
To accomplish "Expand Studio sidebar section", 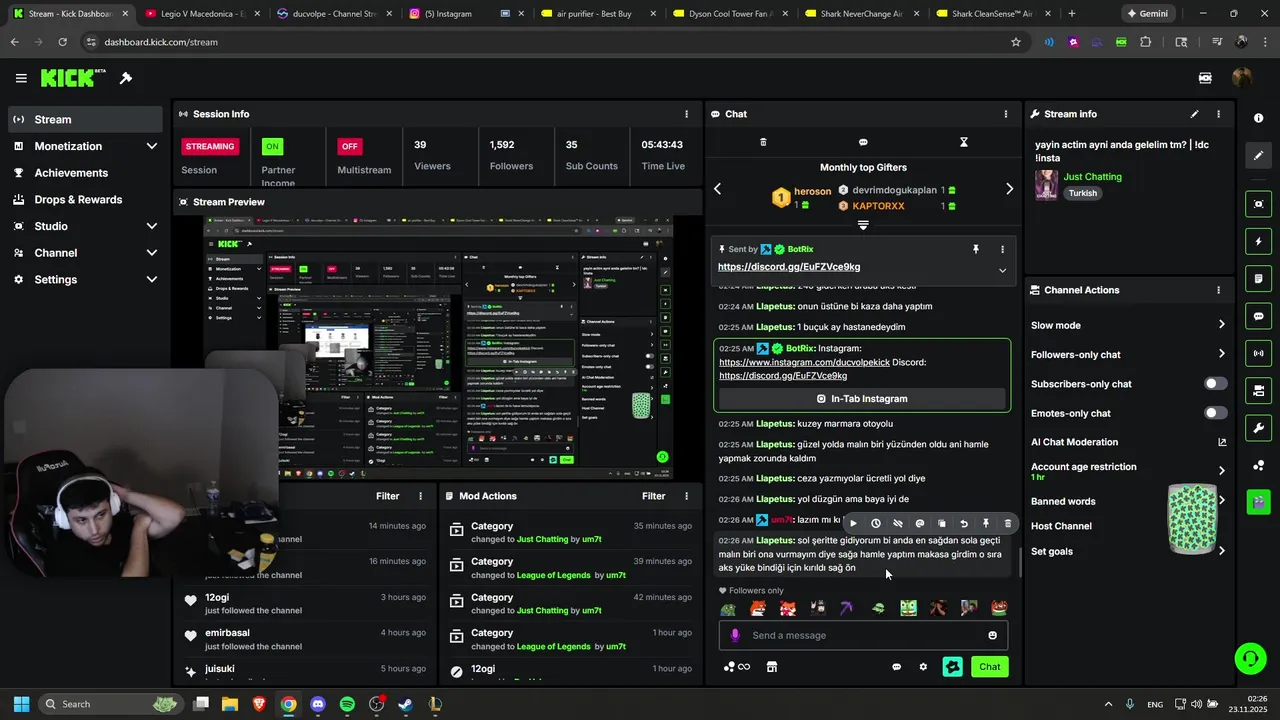I will 152,226.
